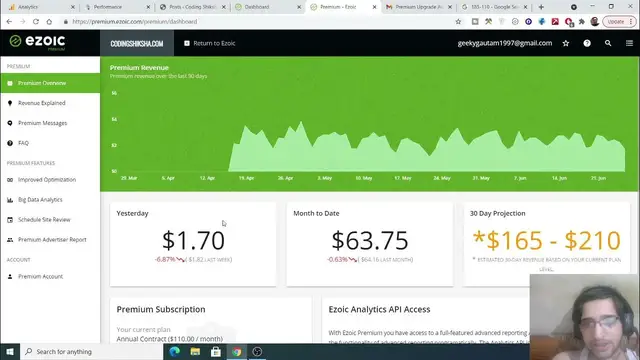Open Microsoft Store from taskbar
Screen dimensions: 640x360
tap(216, 351)
